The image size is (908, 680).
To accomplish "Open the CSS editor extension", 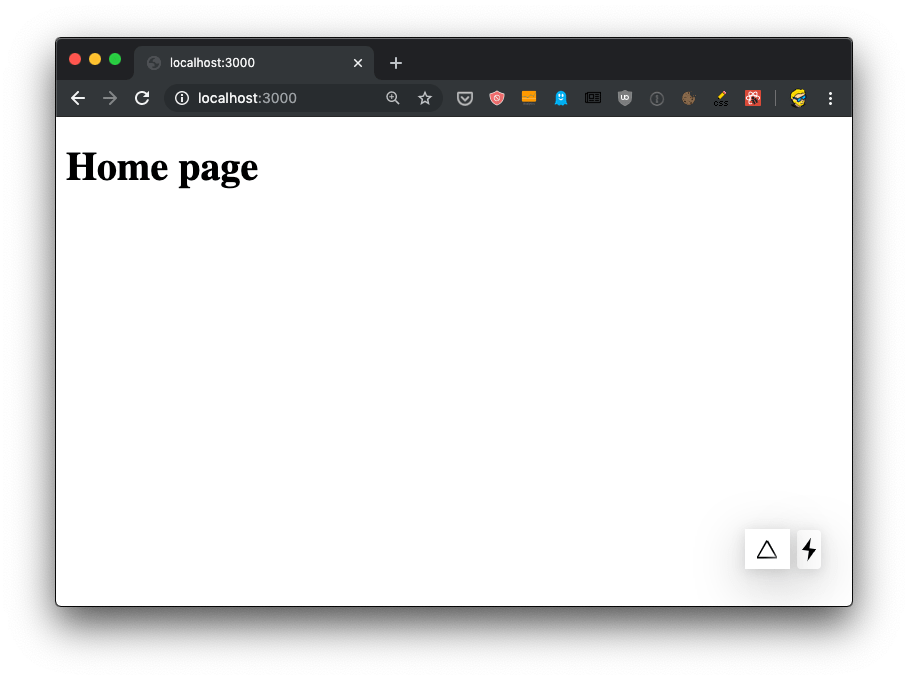I will [720, 98].
